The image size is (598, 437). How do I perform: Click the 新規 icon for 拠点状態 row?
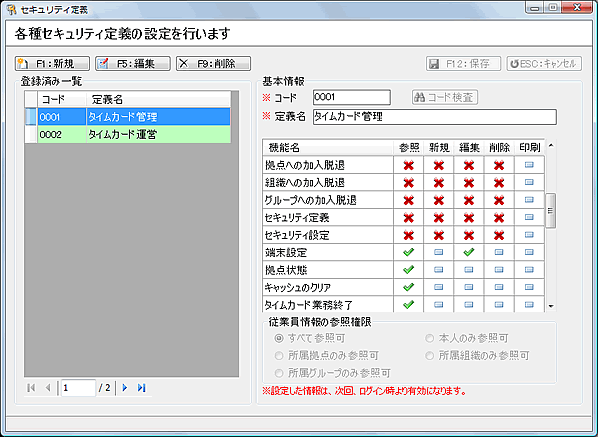(x=439, y=270)
